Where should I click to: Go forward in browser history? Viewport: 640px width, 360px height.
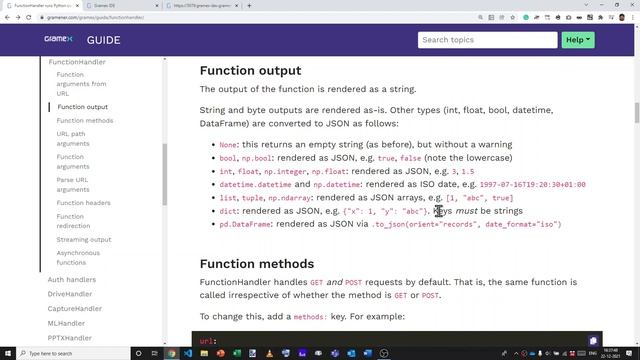pyautogui.click(x=18, y=18)
